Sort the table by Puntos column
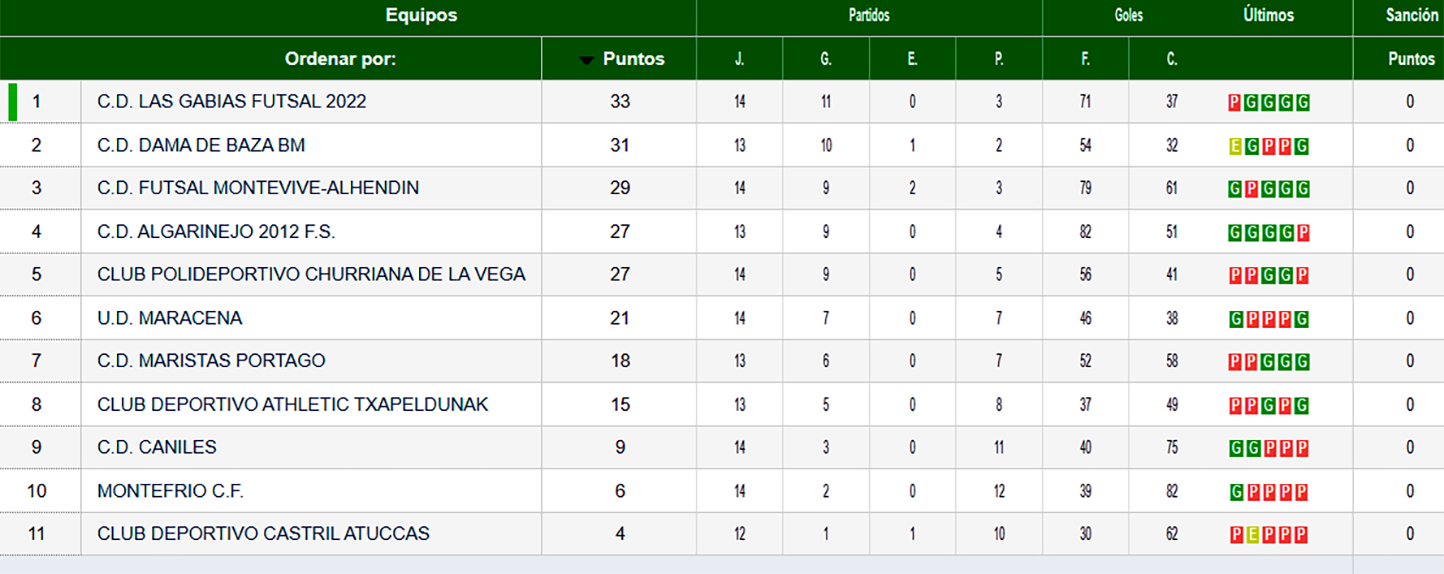Image resolution: width=1444 pixels, height=574 pixels. coord(633,59)
